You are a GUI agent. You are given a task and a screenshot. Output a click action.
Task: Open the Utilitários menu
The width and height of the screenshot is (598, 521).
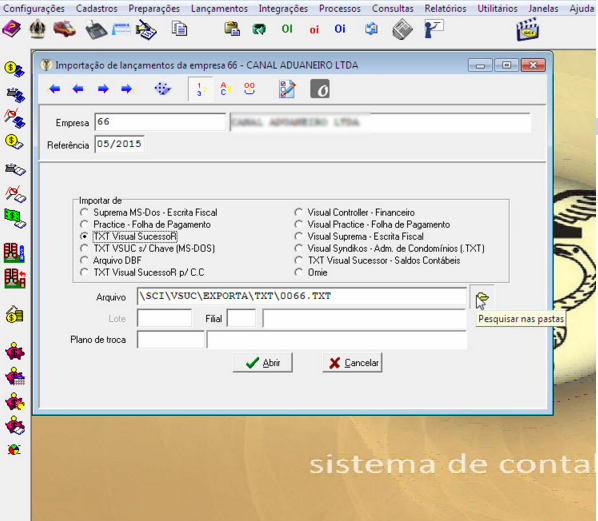click(497, 8)
